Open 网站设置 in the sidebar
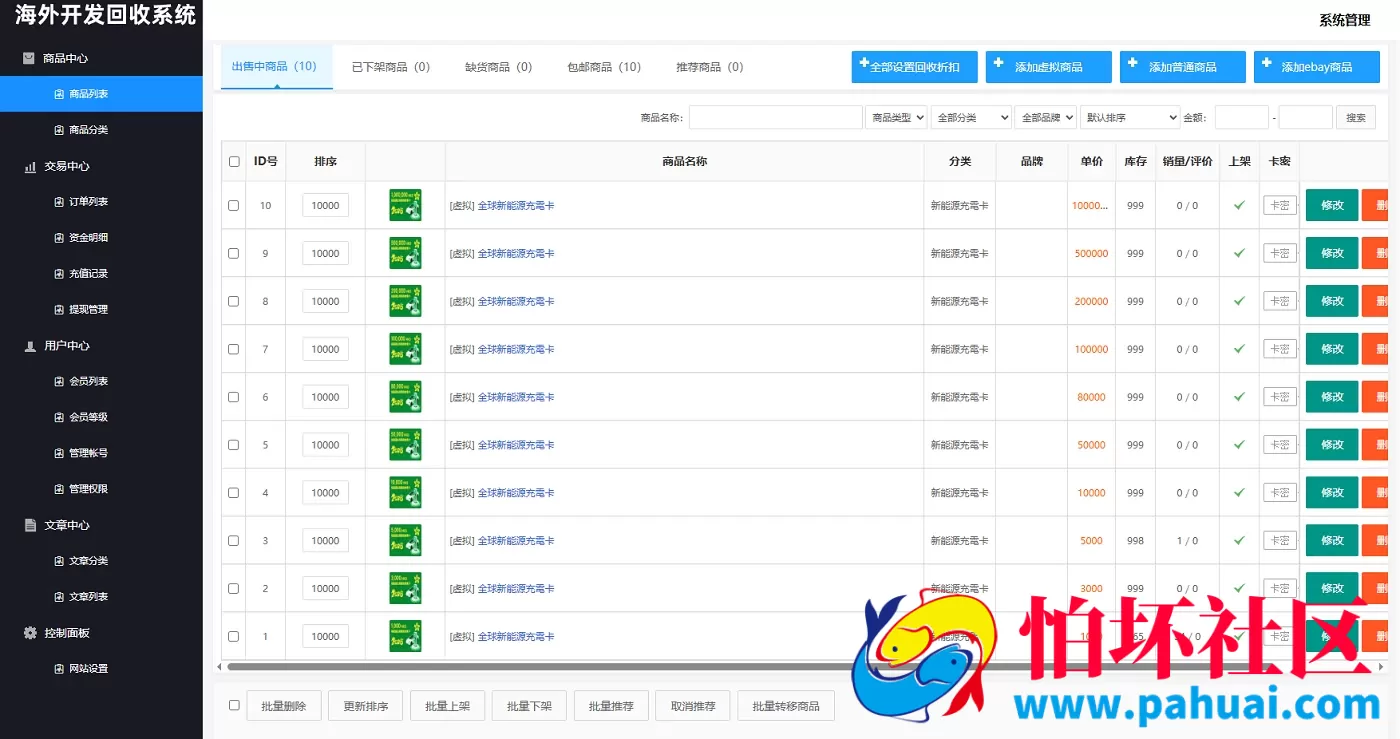1400x739 pixels. pos(88,669)
